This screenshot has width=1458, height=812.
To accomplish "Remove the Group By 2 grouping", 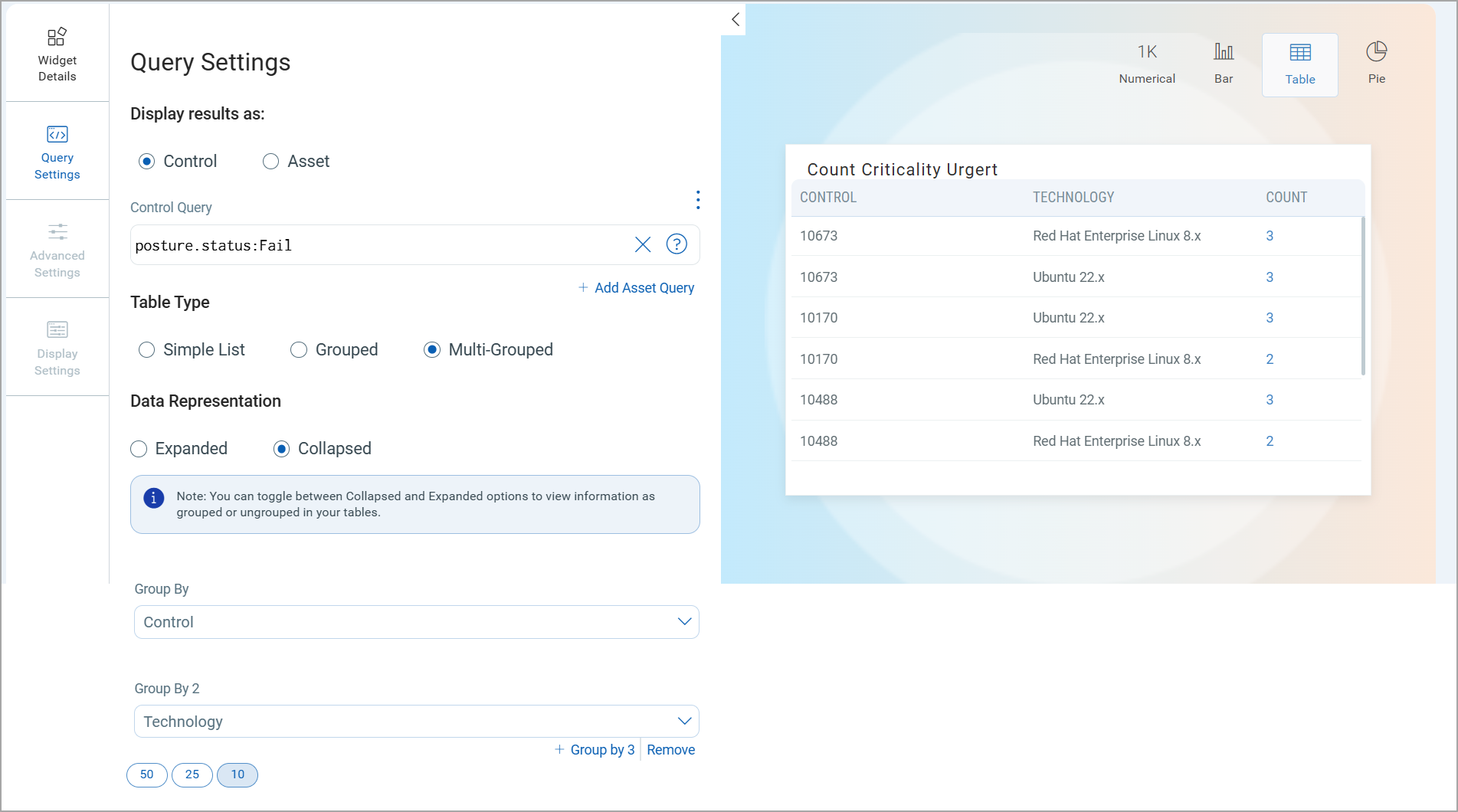I will click(x=670, y=750).
